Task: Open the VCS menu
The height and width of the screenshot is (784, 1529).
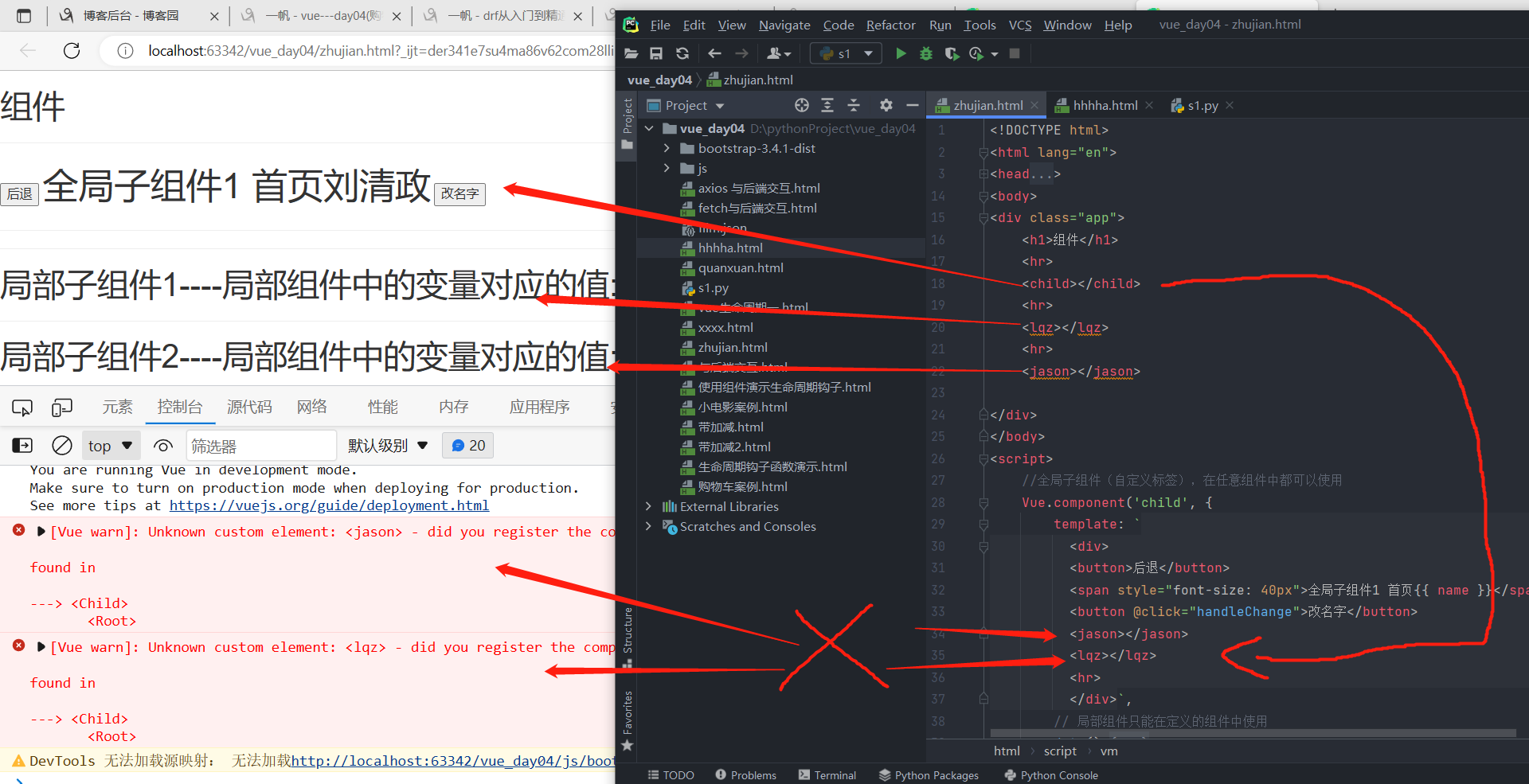Action: click(1020, 25)
